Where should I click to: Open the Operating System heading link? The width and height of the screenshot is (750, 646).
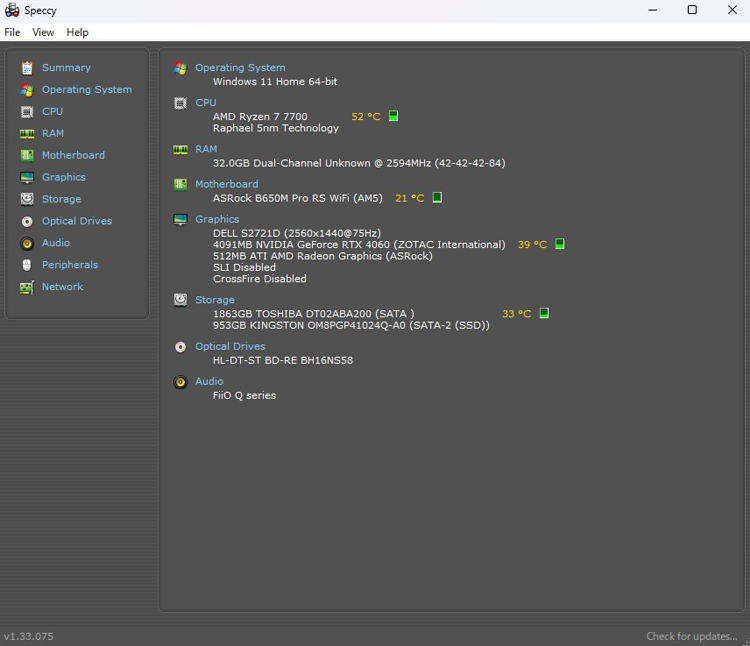tap(240, 68)
